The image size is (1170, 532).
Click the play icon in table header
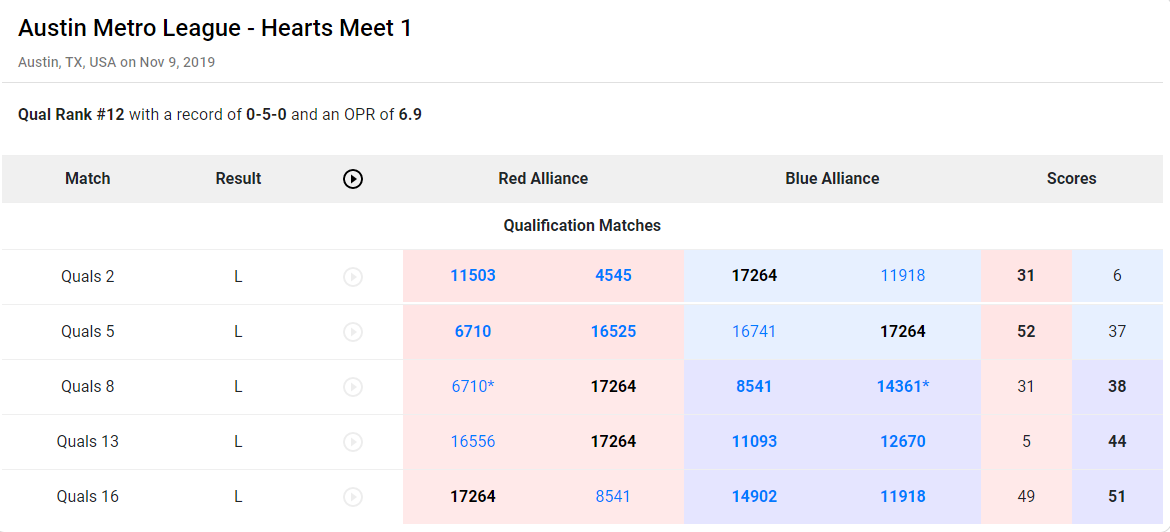click(x=353, y=179)
